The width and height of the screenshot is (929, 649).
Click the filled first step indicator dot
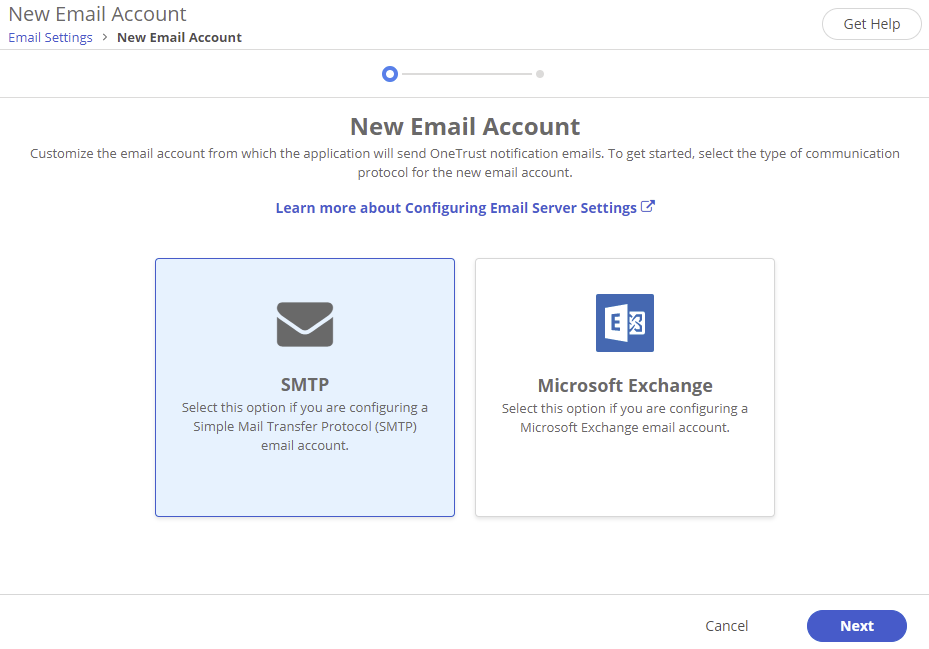[x=390, y=74]
